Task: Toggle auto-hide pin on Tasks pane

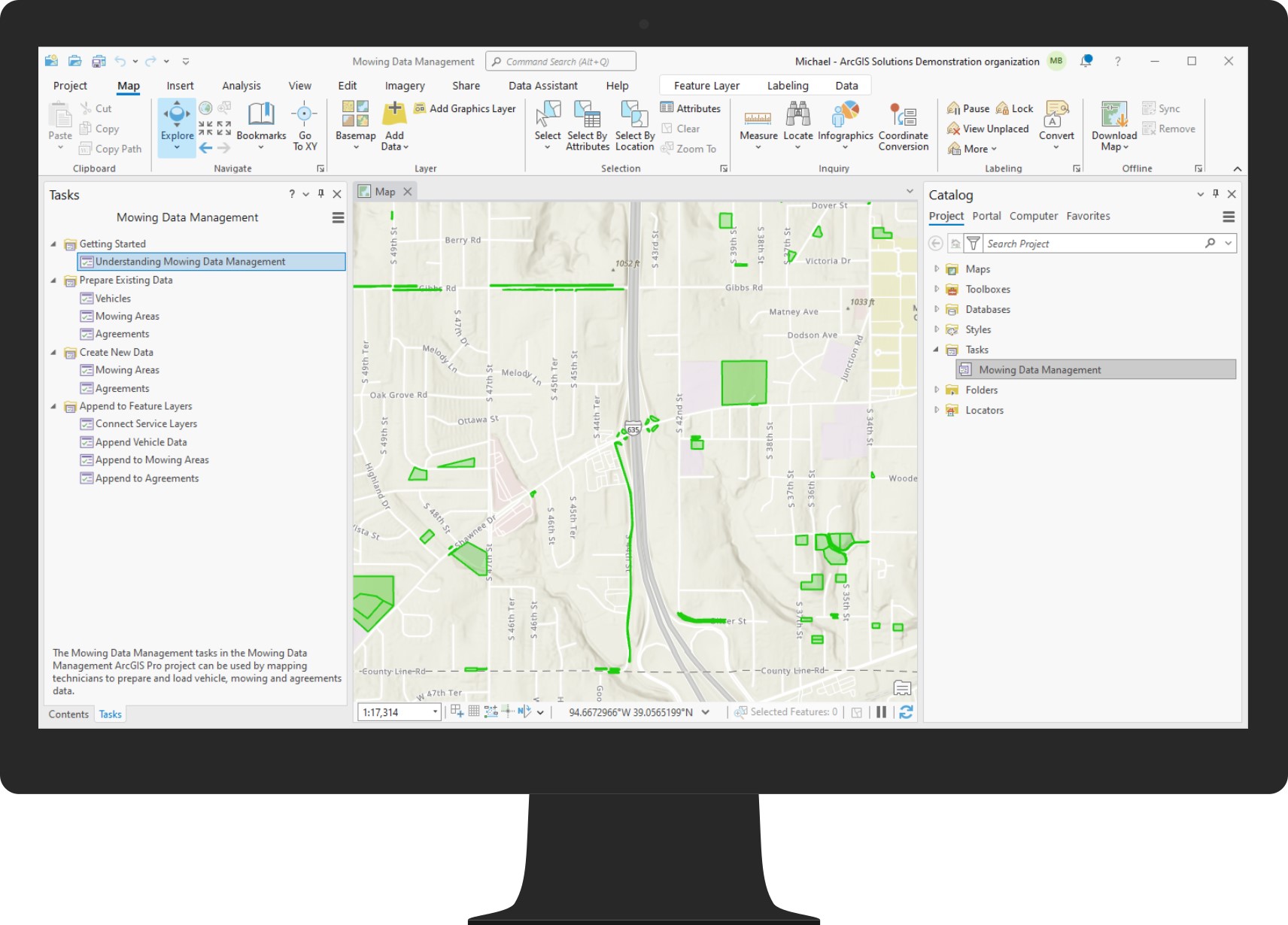Action: click(x=321, y=194)
